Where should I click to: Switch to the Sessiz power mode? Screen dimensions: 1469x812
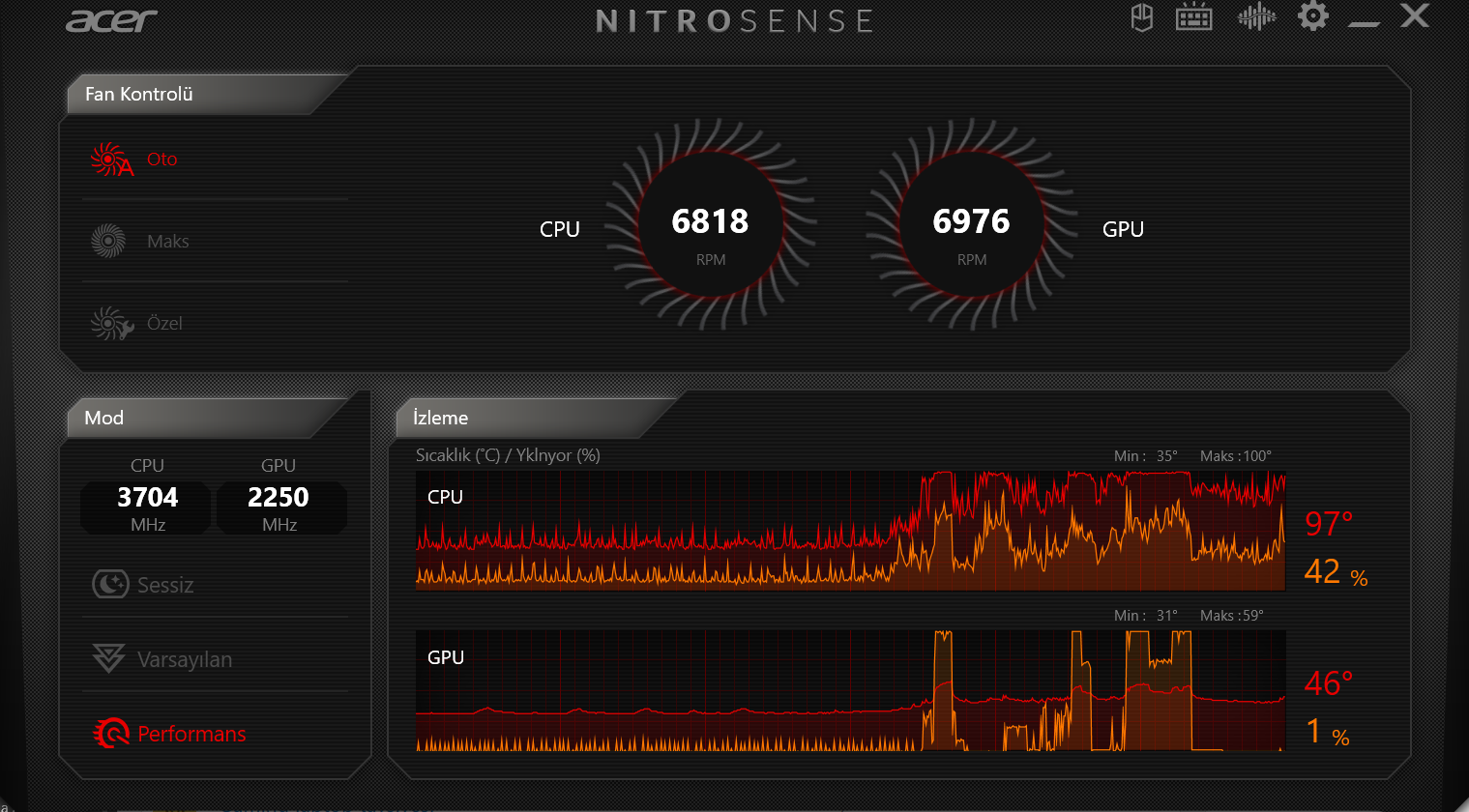click(142, 585)
